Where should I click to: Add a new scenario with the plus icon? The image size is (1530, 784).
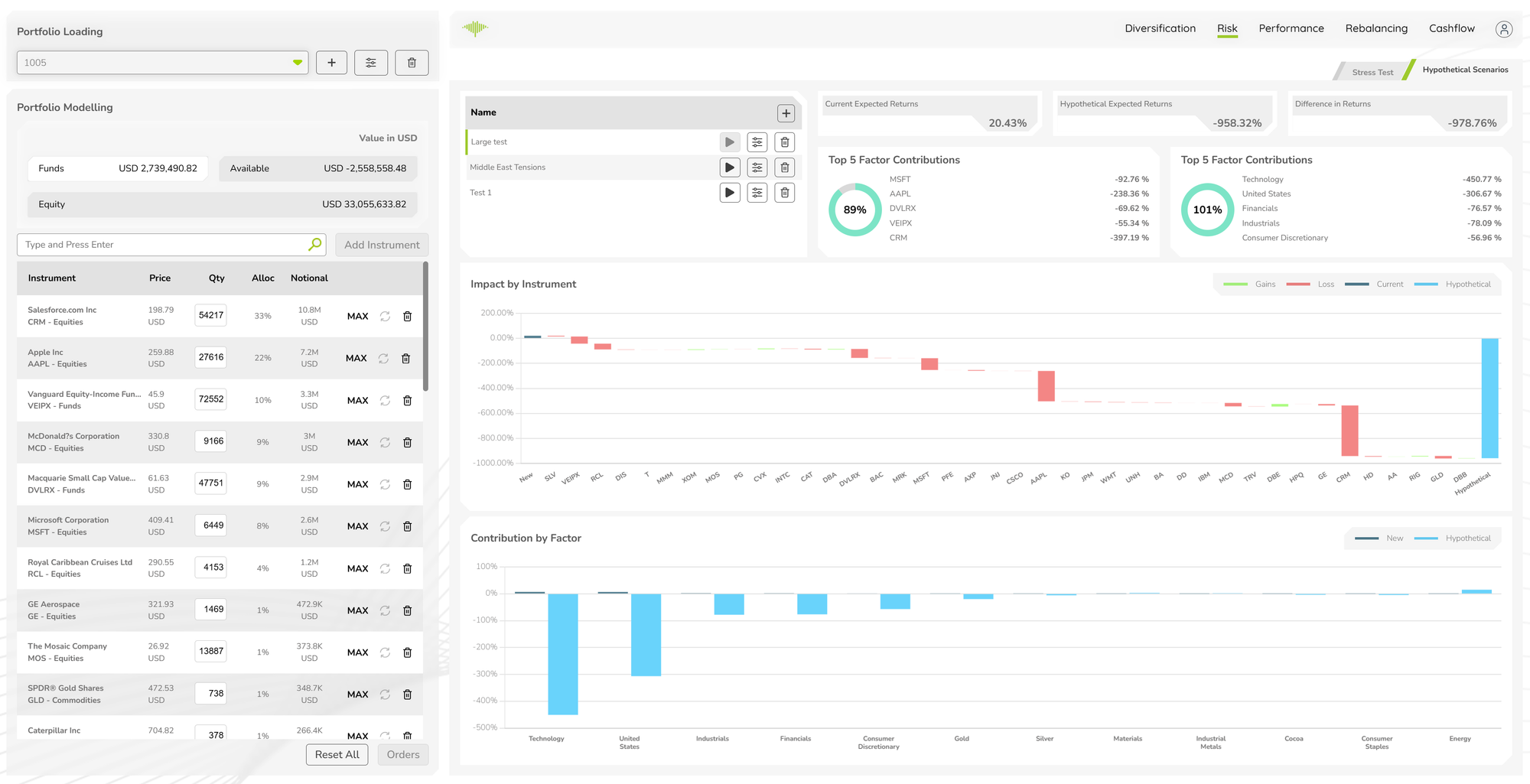786,112
